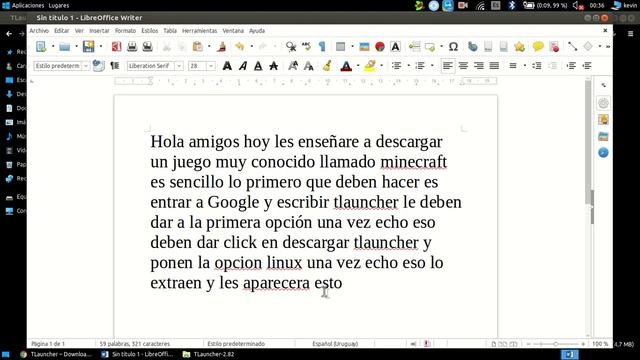Undo the last action
The width and height of the screenshot is (640, 360).
pos(240,47)
